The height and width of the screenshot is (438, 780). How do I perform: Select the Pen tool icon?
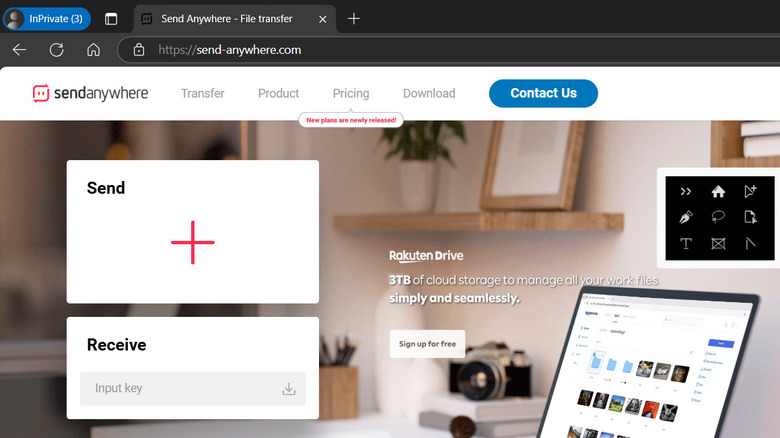pyautogui.click(x=685, y=217)
